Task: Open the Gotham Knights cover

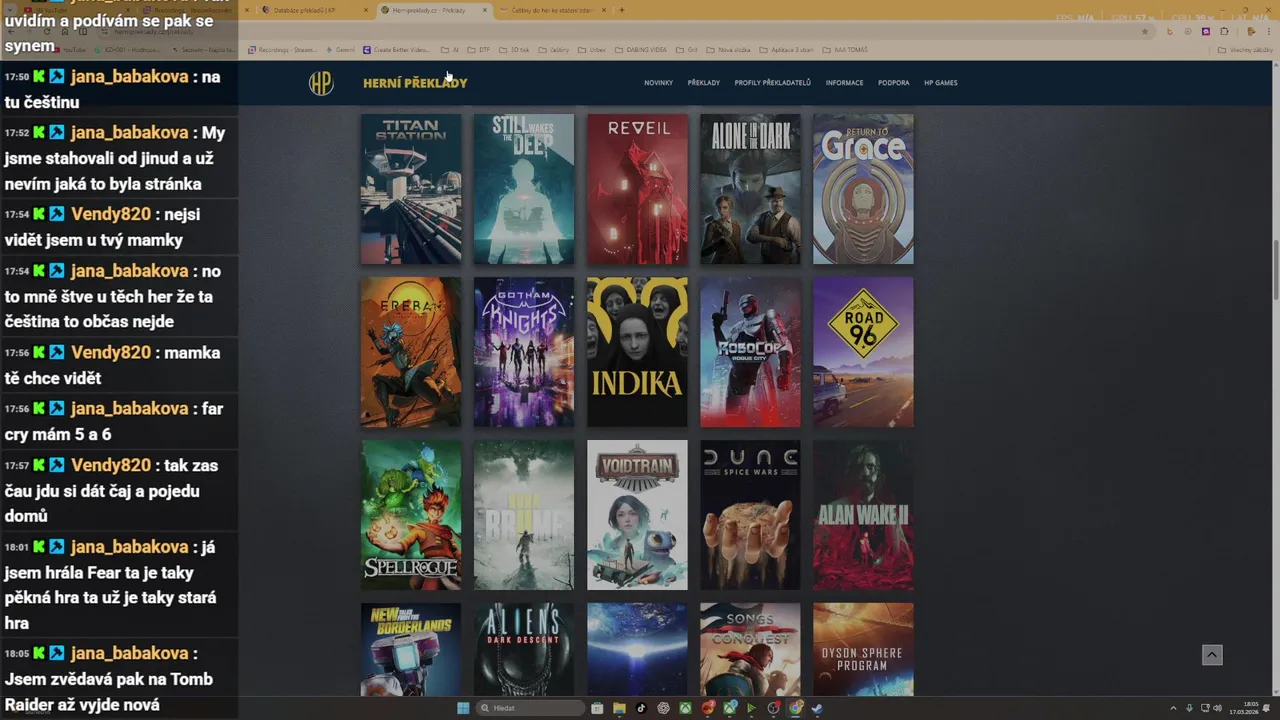Action: [524, 352]
